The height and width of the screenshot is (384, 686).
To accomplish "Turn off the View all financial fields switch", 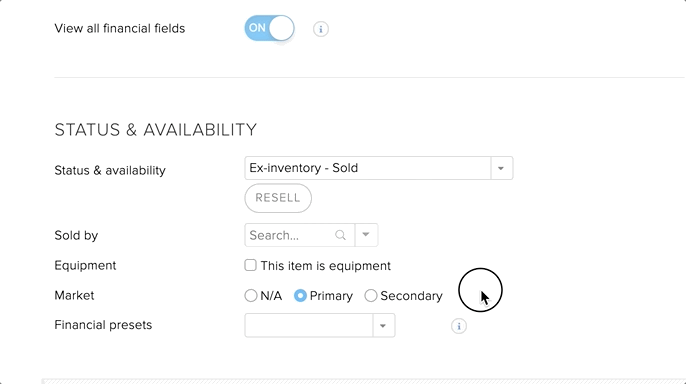I will click(270, 28).
